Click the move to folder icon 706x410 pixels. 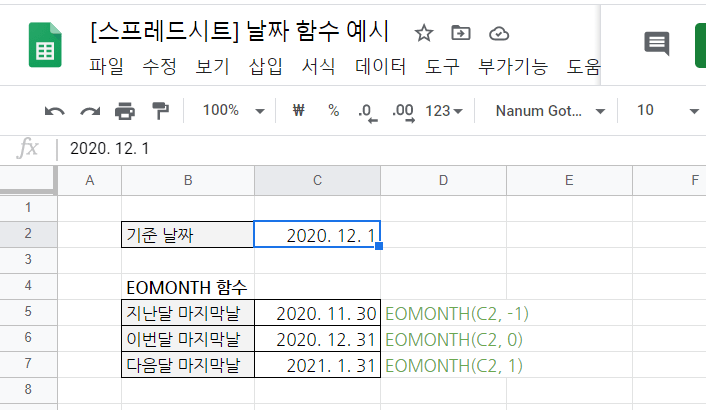[461, 32]
